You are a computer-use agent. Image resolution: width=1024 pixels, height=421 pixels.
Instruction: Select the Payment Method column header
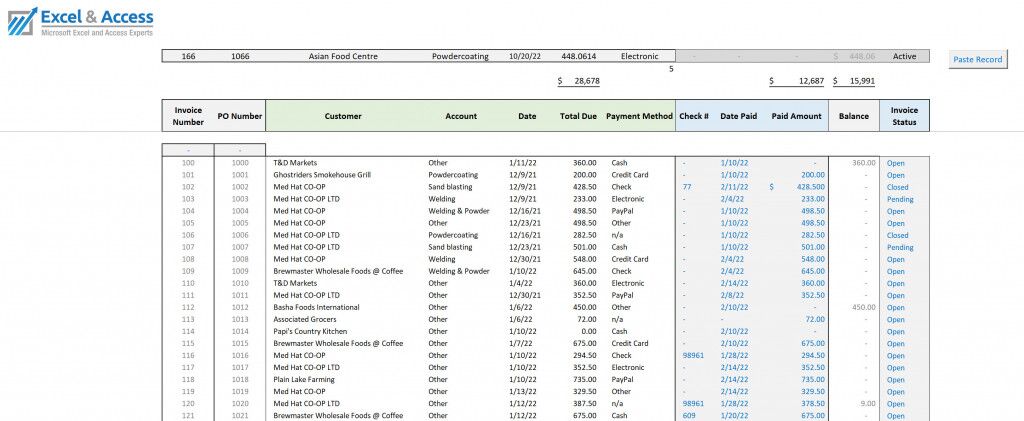(x=639, y=116)
